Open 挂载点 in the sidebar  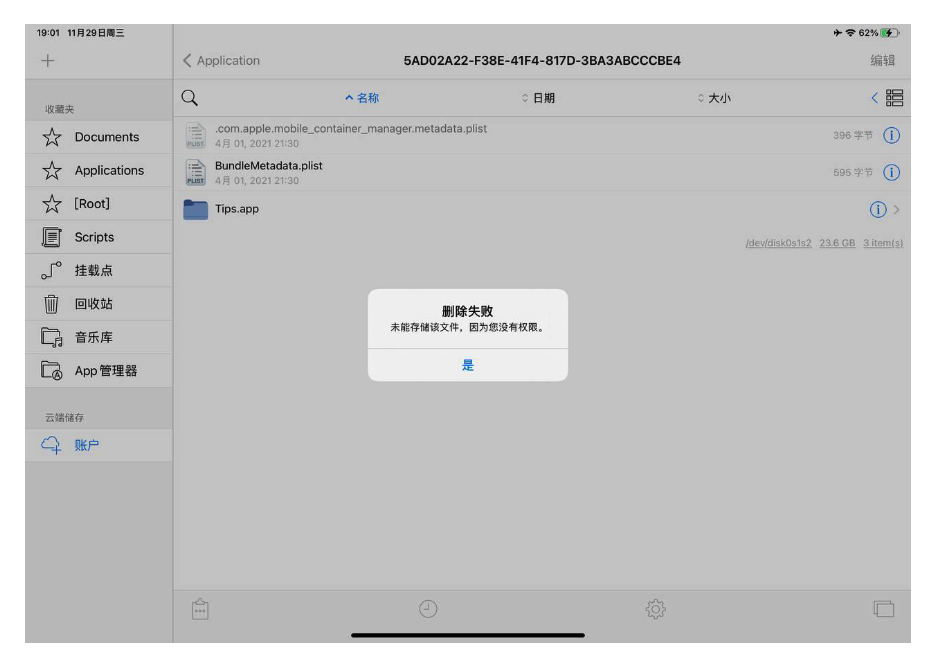coord(94,271)
